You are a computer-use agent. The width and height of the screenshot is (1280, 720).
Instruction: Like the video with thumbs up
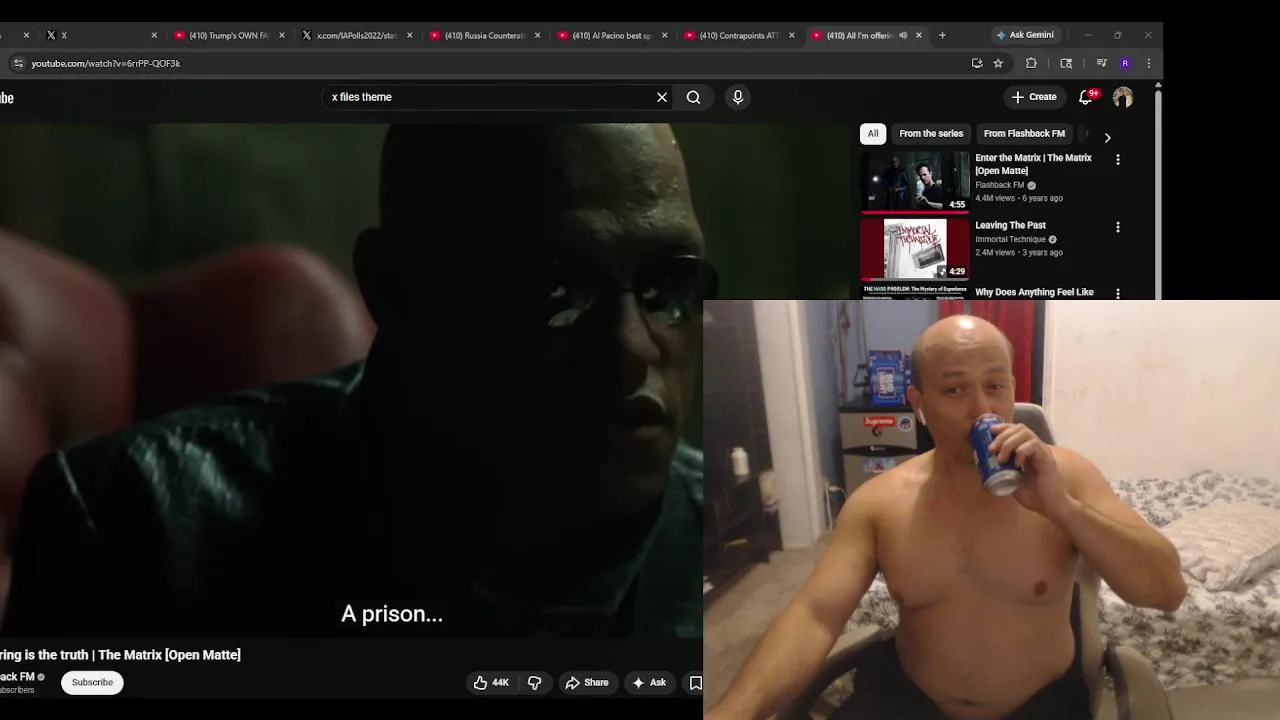[x=481, y=682]
